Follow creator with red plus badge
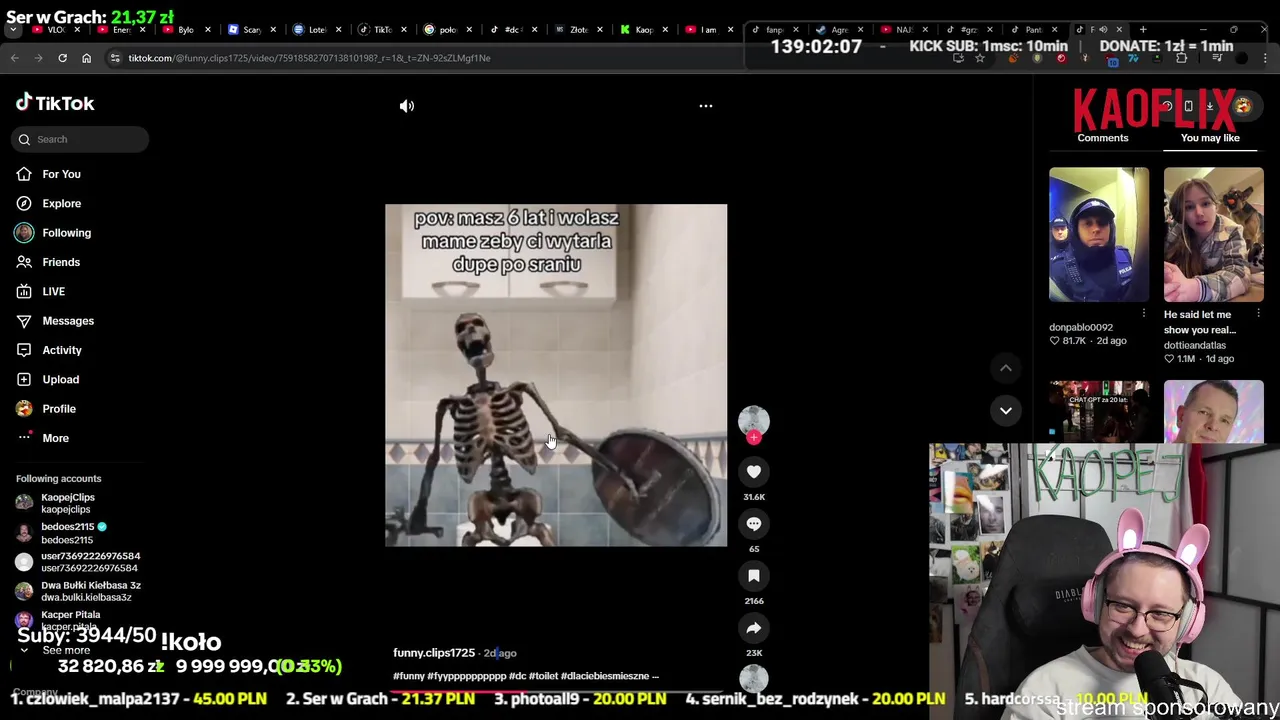The width and height of the screenshot is (1280, 720). click(x=754, y=437)
